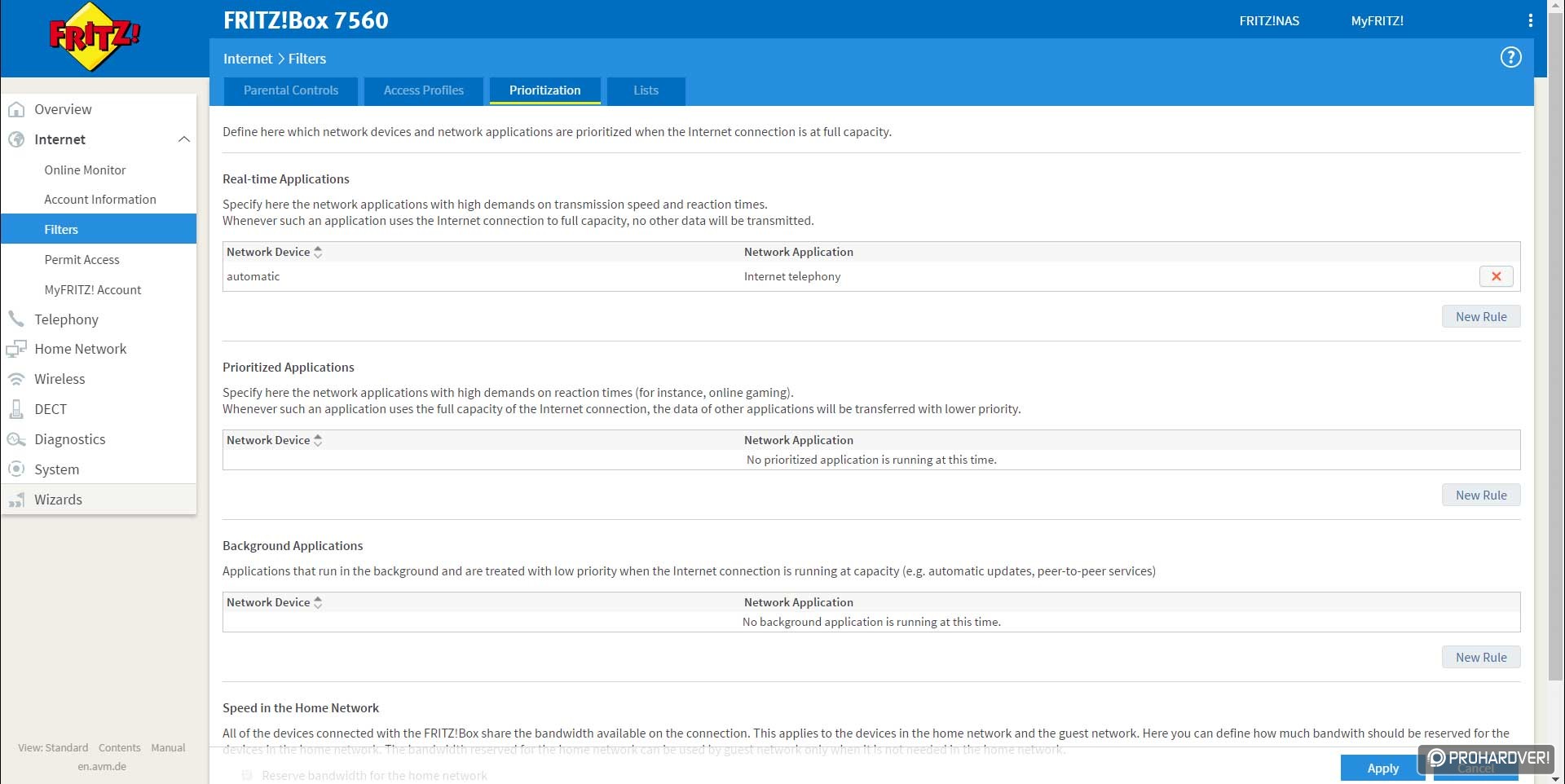Open Permit Access in the sidebar
1565x784 pixels.
82,259
